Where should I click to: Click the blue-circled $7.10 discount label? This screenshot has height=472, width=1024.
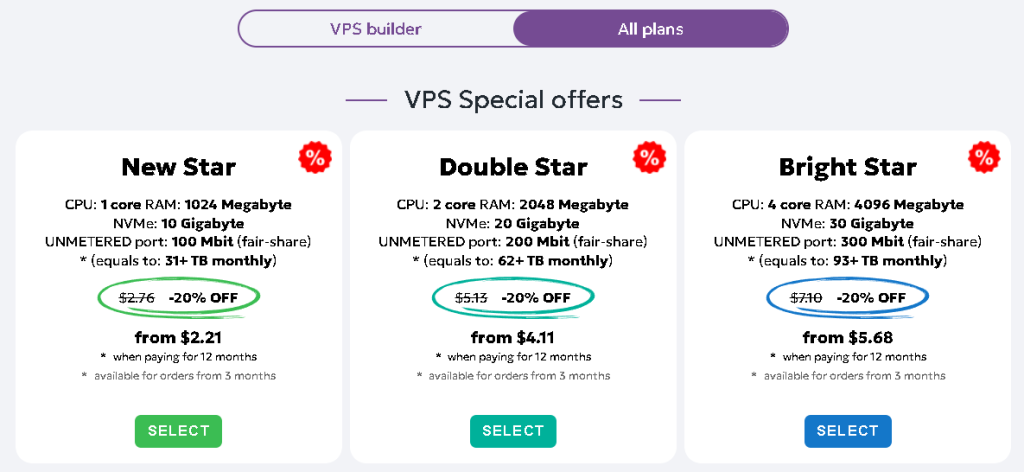[x=847, y=298]
